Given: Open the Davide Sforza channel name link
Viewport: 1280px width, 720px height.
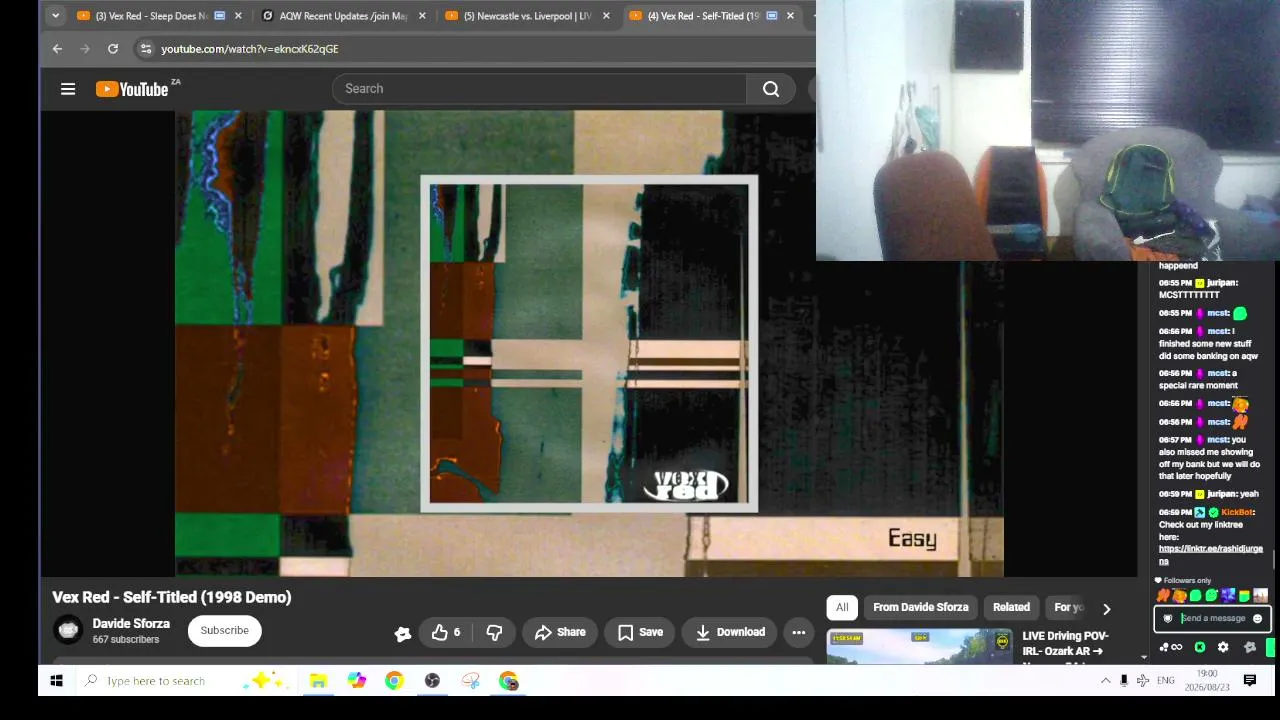Looking at the screenshot, I should click(131, 623).
